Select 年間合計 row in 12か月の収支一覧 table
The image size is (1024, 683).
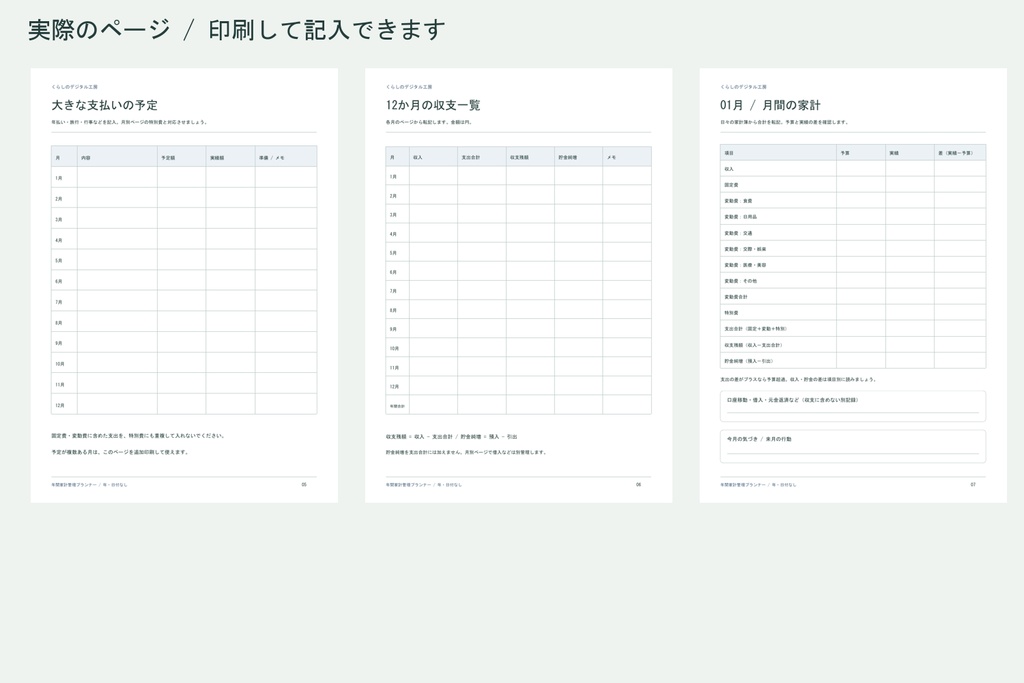click(519, 405)
